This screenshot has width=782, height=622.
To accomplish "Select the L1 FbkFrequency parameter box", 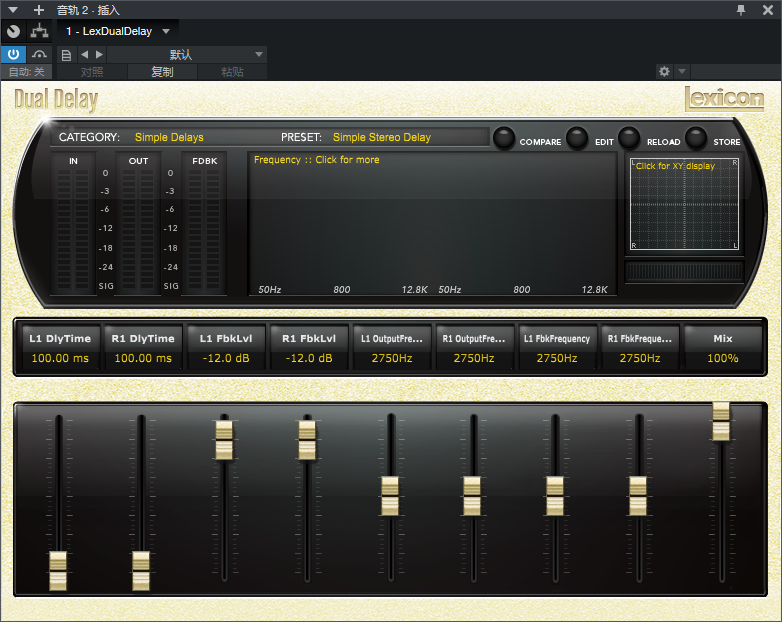I will tap(557, 348).
